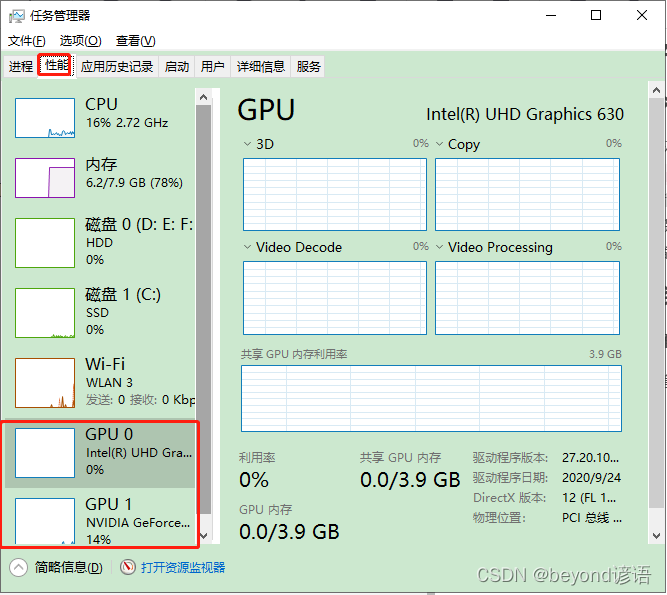Open the Video Processing engine dropdown chevron
Image resolution: width=667 pixels, height=595 pixels.
440,247
